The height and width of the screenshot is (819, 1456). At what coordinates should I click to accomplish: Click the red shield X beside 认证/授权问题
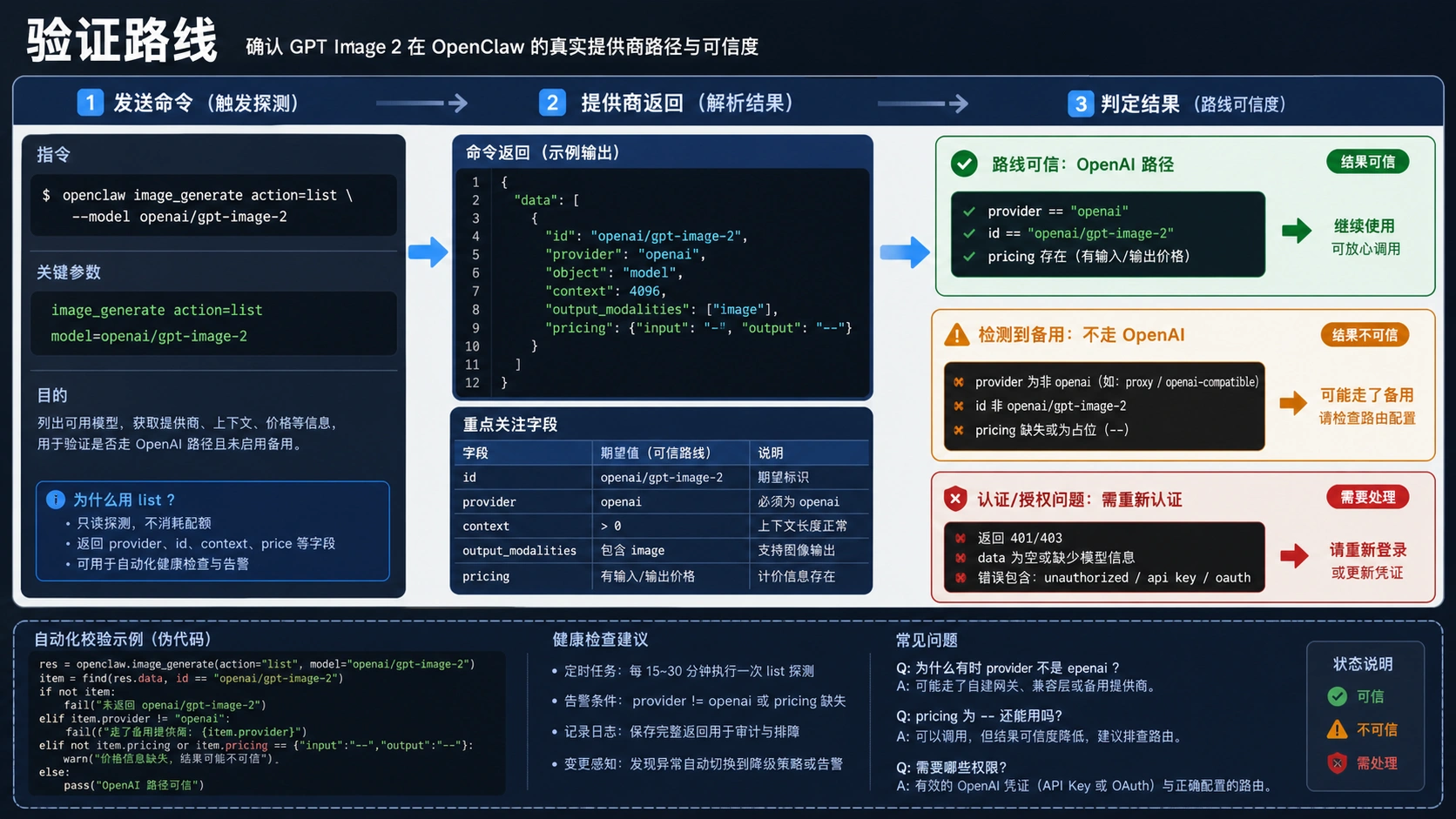click(x=955, y=499)
